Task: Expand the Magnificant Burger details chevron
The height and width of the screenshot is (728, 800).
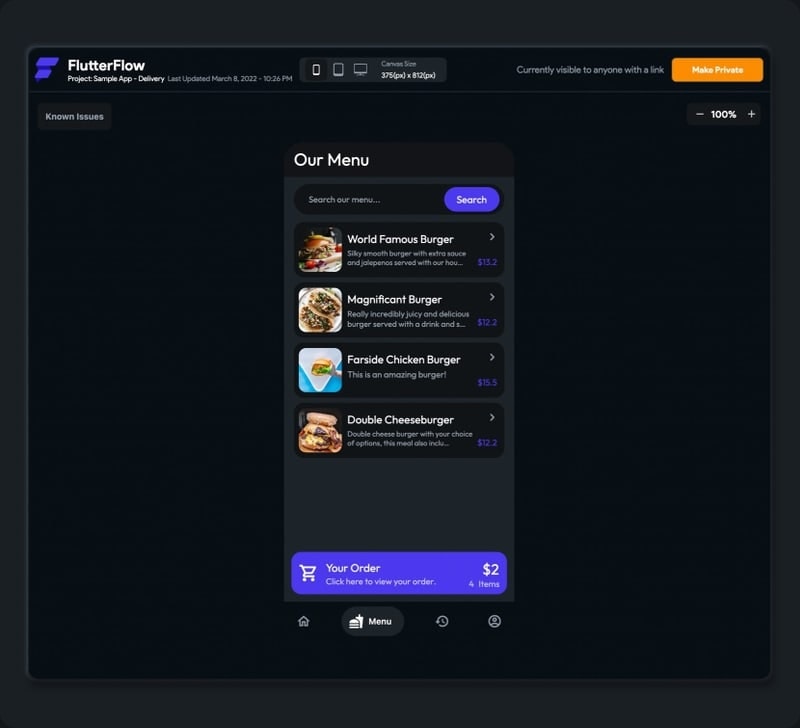Action: 490,298
